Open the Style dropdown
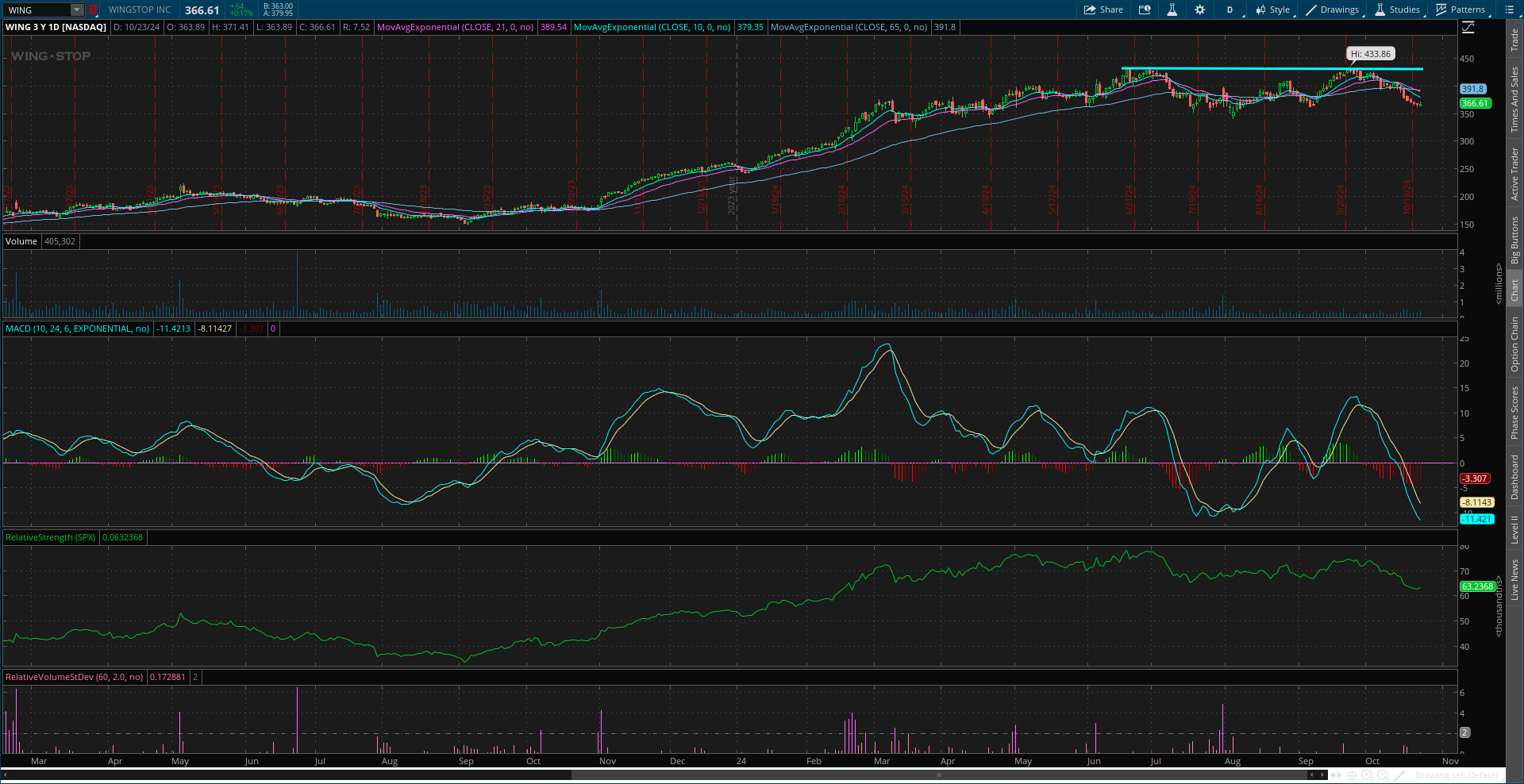The height and width of the screenshot is (784, 1524). coord(1273,10)
